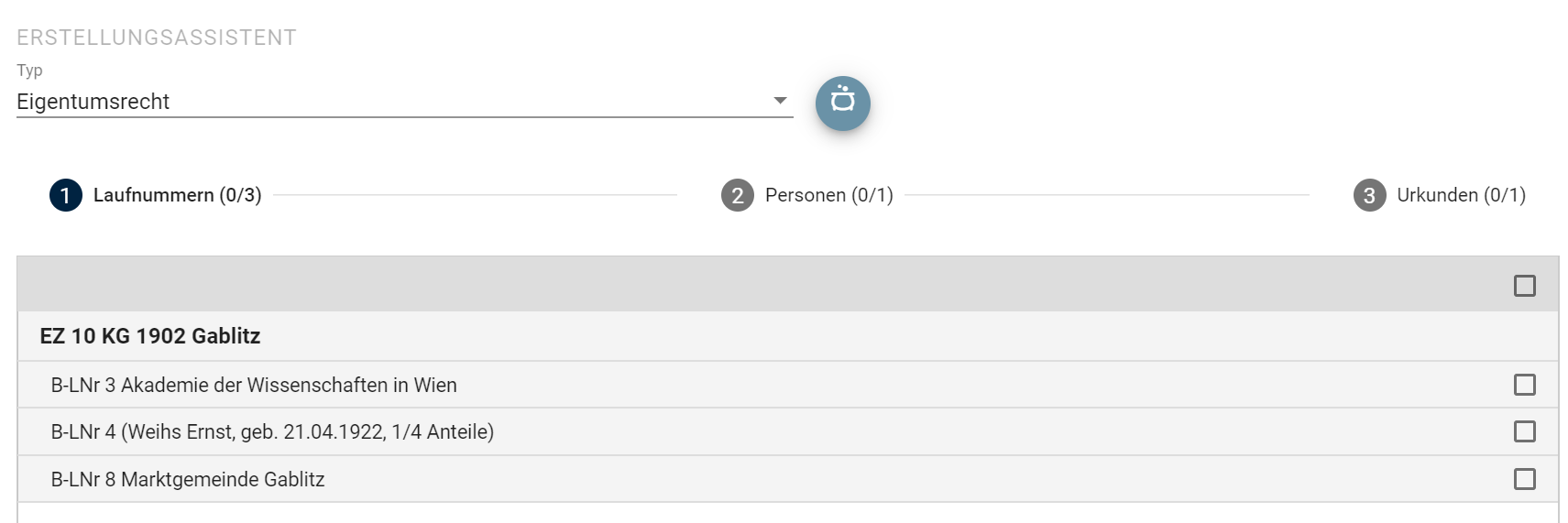Select the Eigentumsrecht combo box field

tap(404, 102)
